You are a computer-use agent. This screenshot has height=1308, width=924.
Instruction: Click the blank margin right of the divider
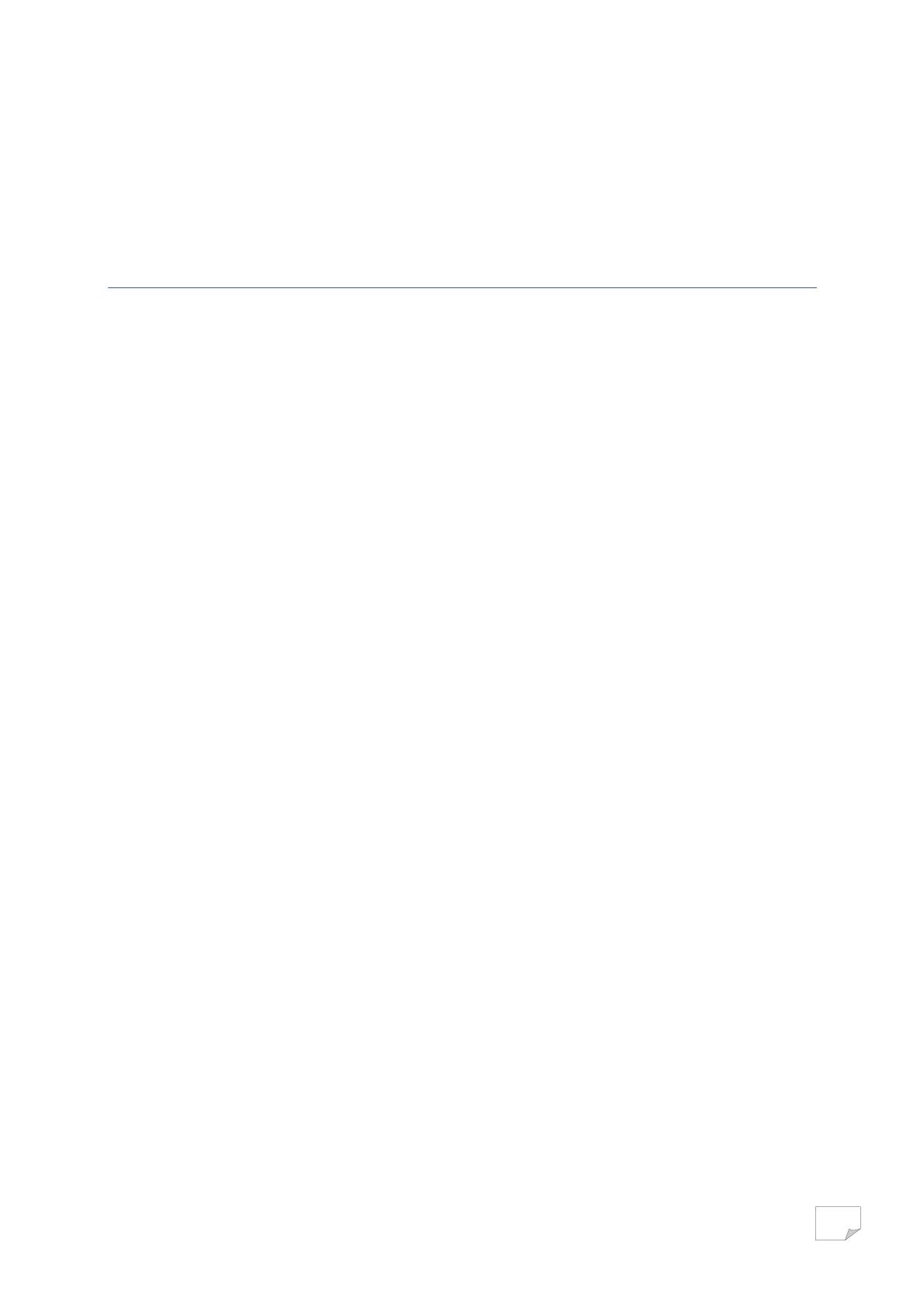click(870, 287)
